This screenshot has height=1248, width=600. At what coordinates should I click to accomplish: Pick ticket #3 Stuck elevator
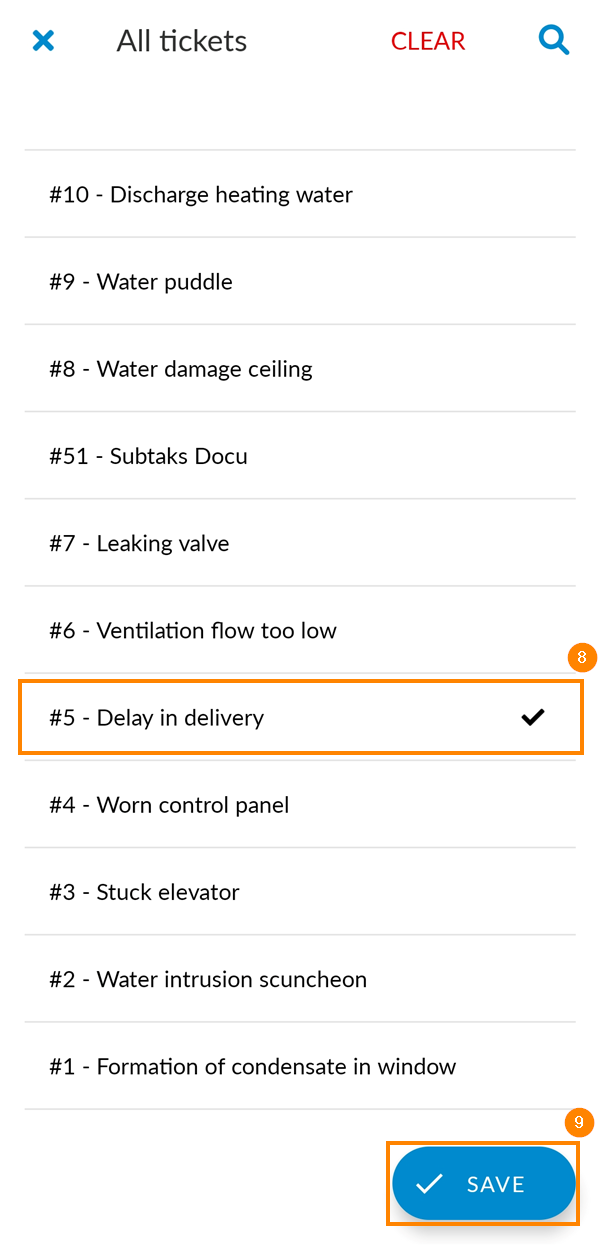(300, 891)
